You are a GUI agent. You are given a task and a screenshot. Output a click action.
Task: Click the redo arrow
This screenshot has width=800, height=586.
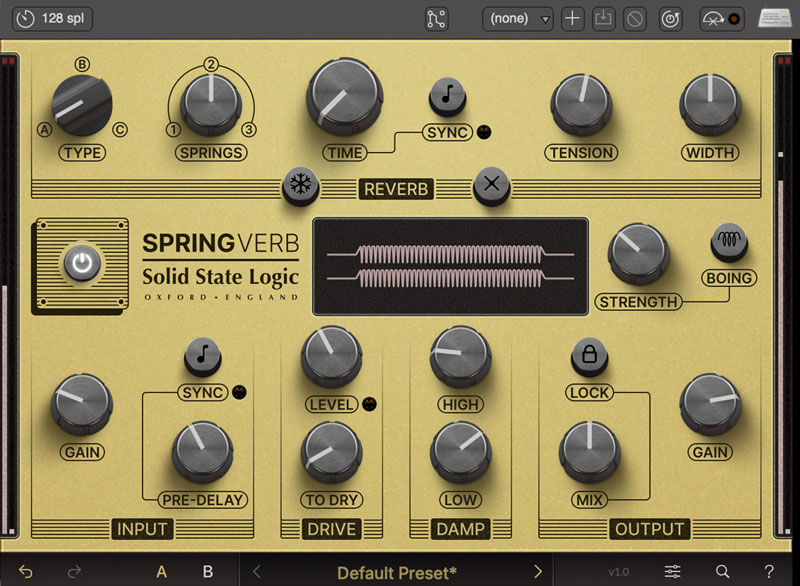click(x=74, y=572)
